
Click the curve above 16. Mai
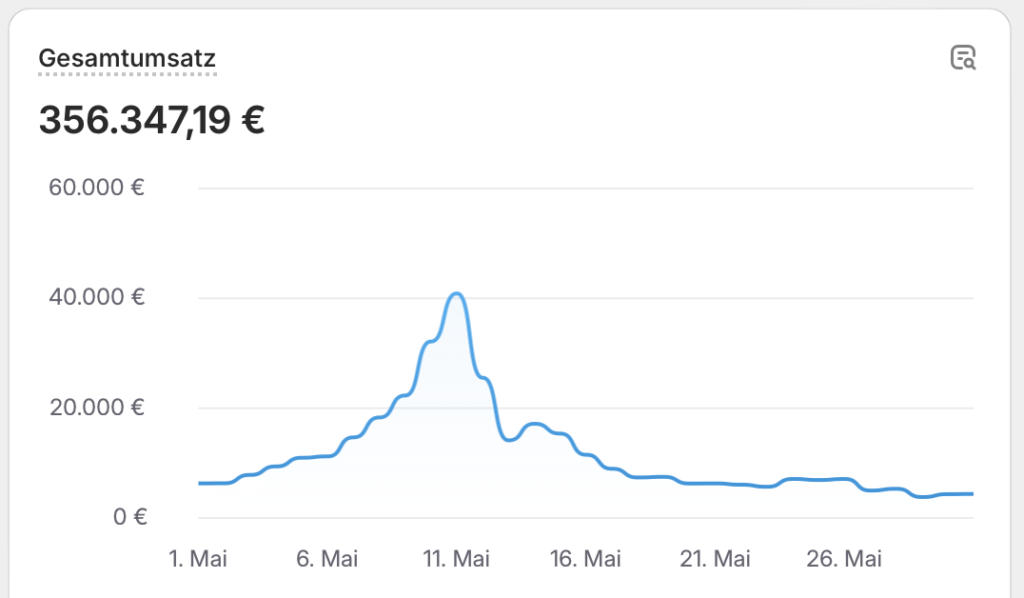(x=586, y=454)
